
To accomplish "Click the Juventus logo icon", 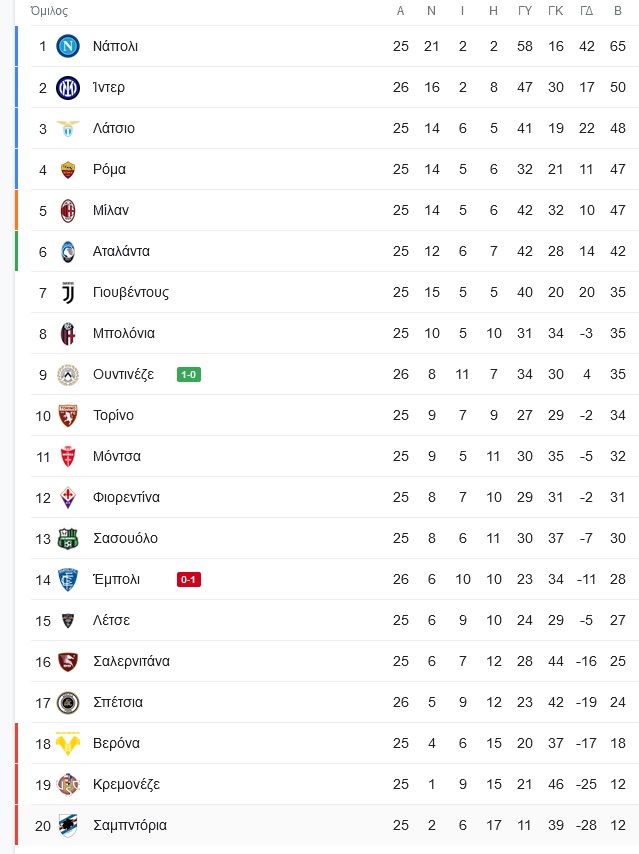I will click(x=68, y=292).
